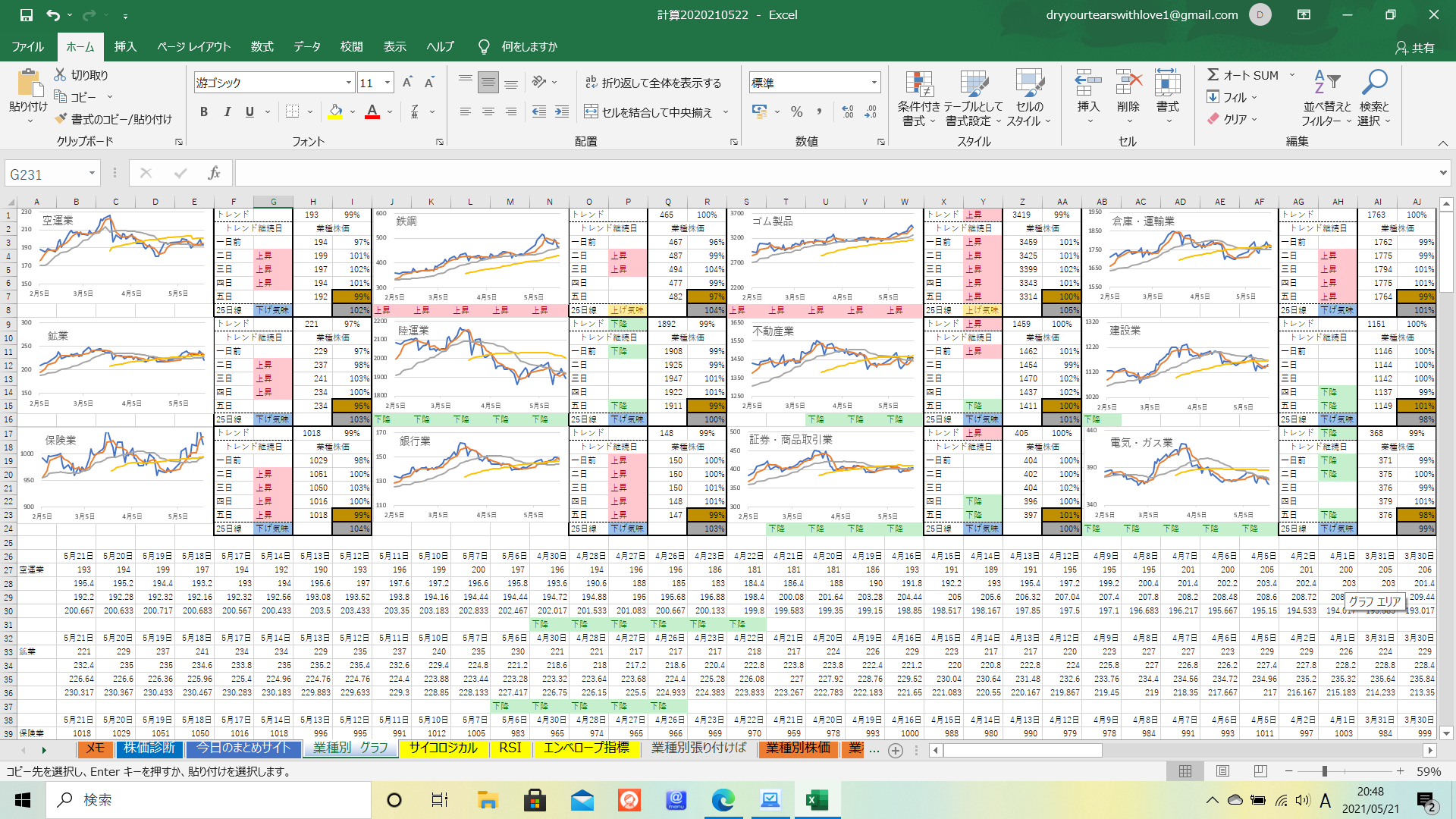Screen dimensions: 1456x819
Task: Toggle bold formatting
Action: point(204,111)
